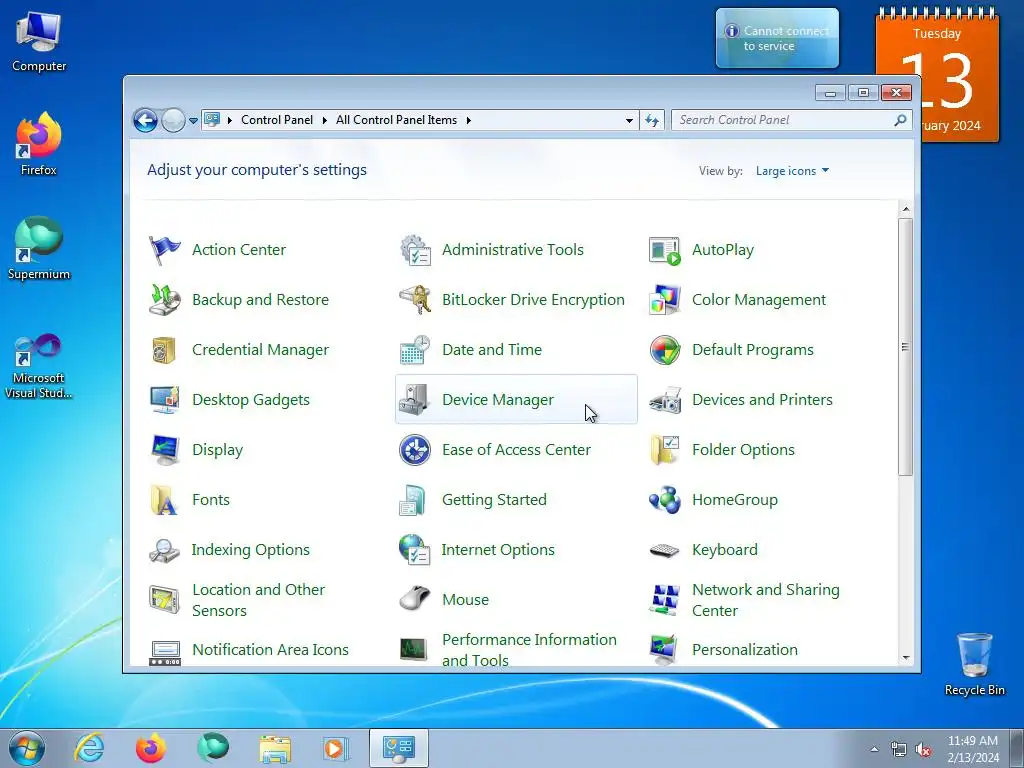
Task: Open Windows Explorer folder in taskbar
Action: [x=275, y=748]
